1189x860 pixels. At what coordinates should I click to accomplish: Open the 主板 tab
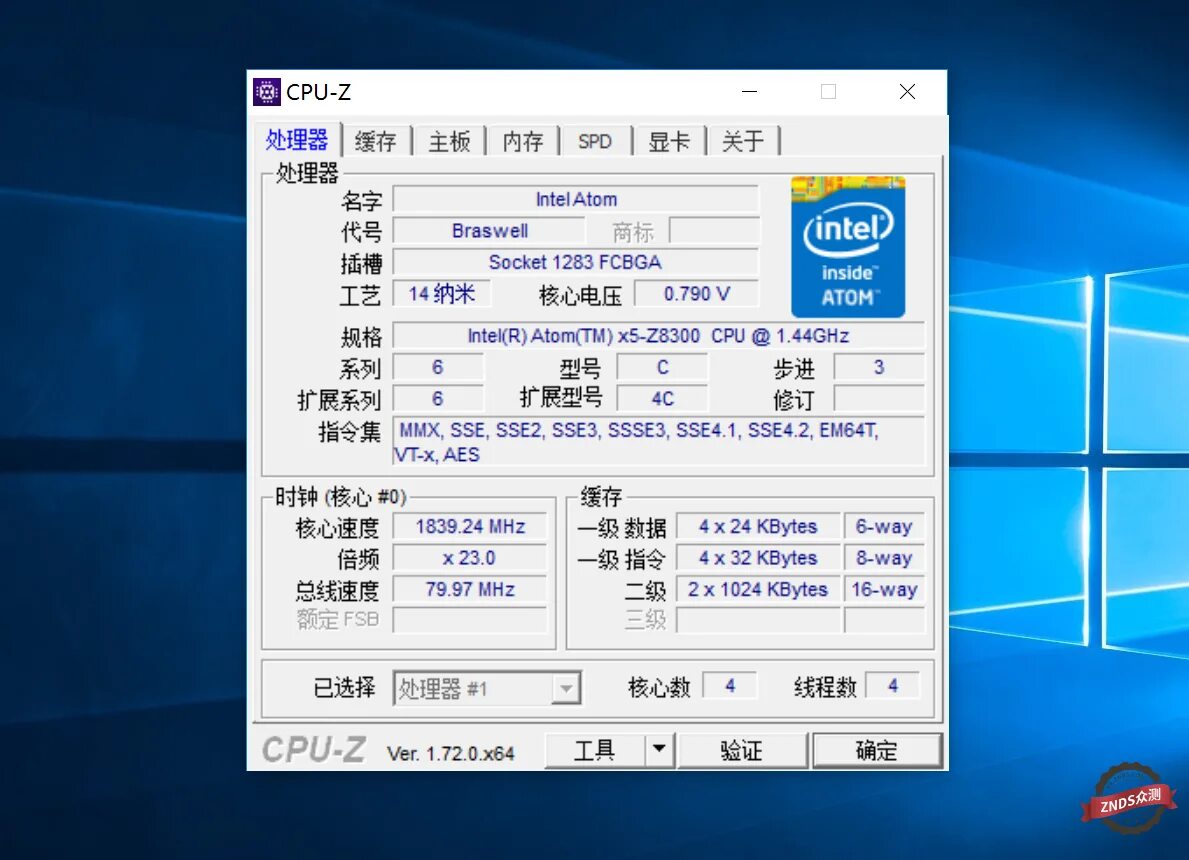coord(449,141)
